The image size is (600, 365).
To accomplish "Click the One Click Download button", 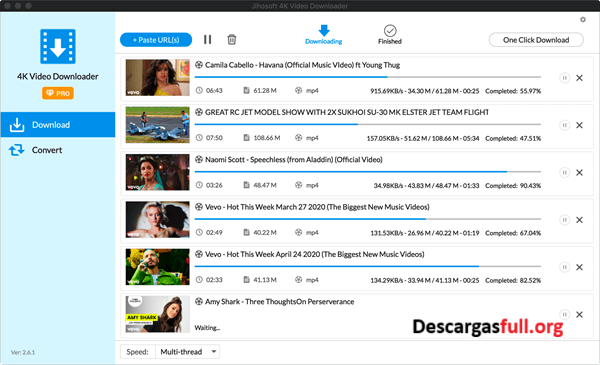I will pos(536,40).
